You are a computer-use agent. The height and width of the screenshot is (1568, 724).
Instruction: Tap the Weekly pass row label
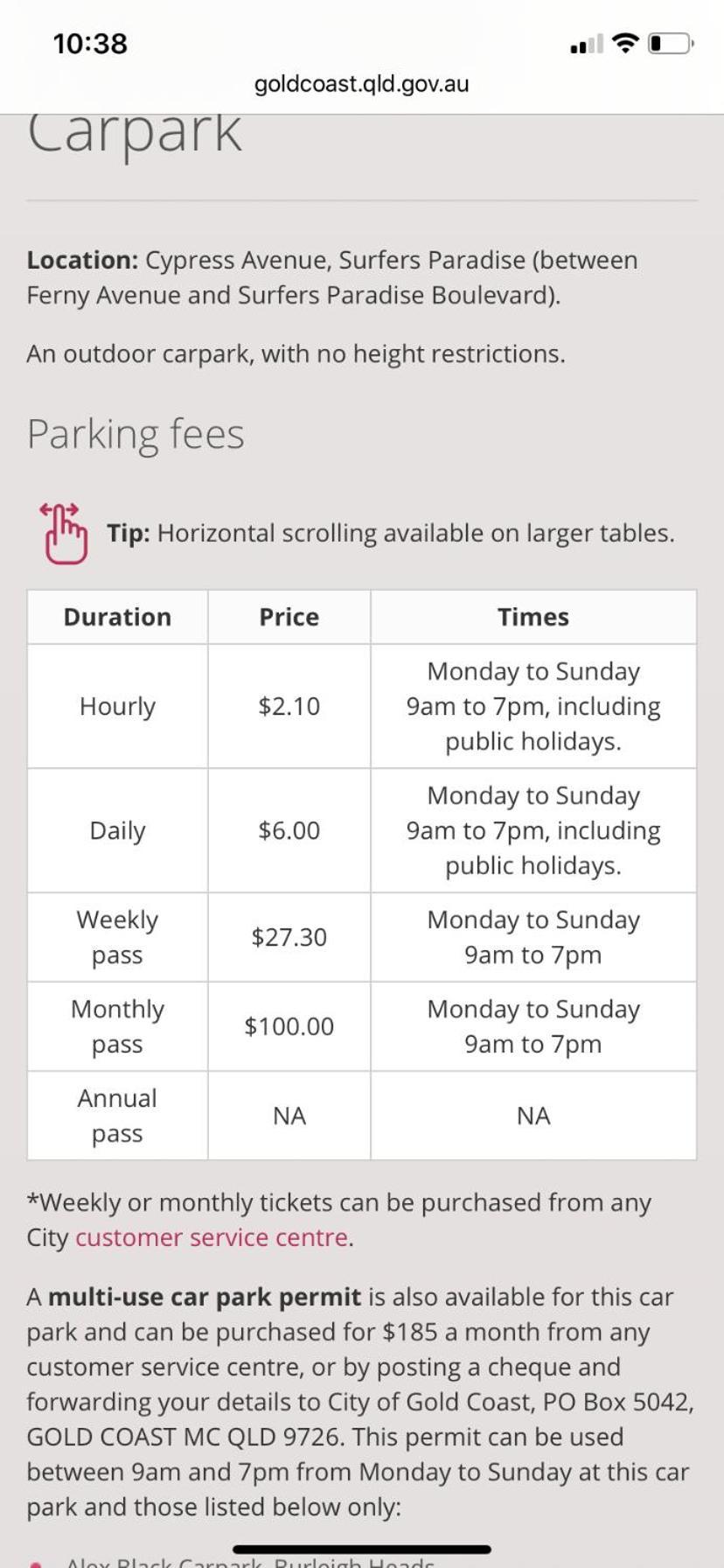point(117,937)
